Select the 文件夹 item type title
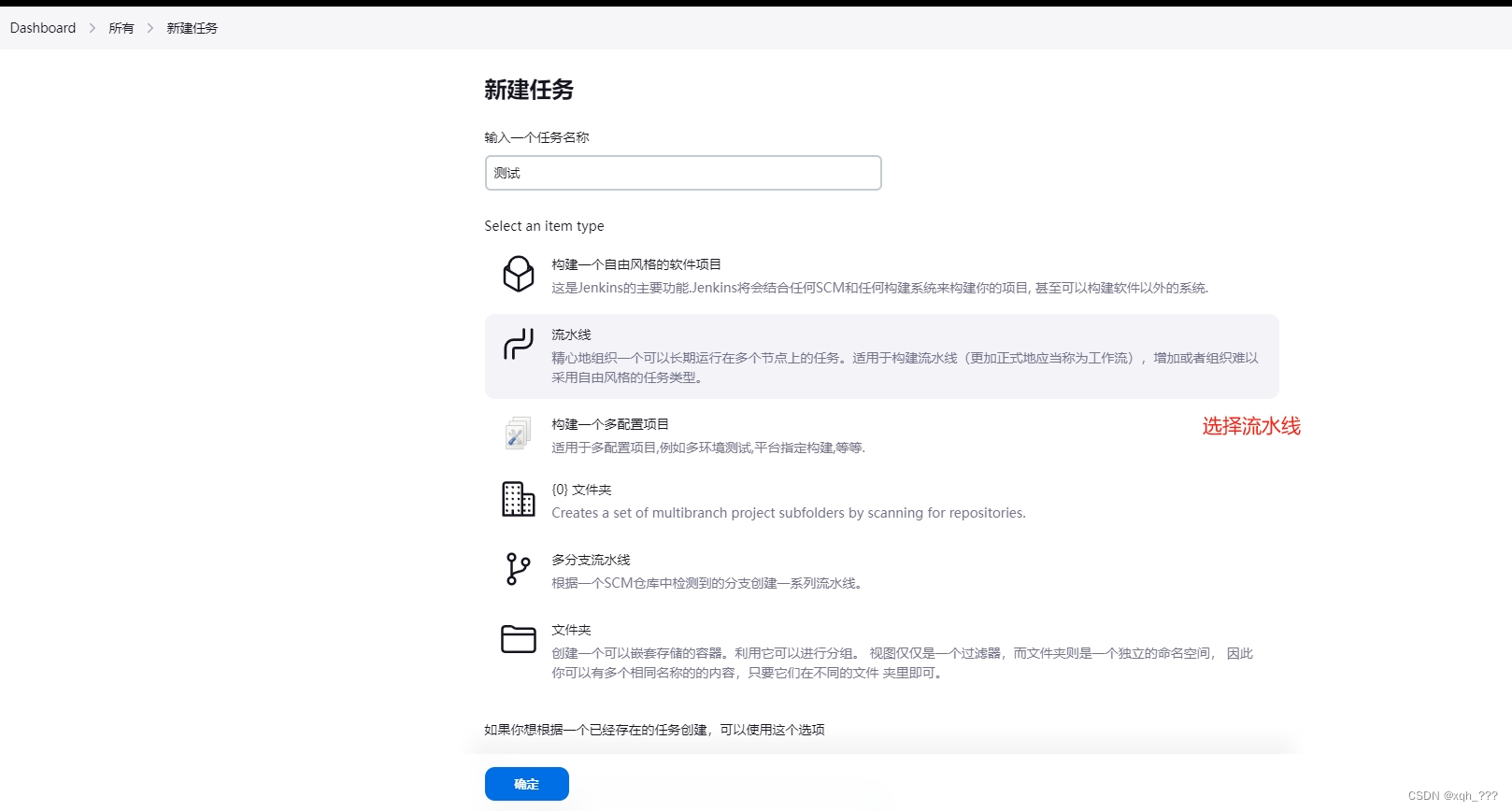1512x811 pixels. 571,630
